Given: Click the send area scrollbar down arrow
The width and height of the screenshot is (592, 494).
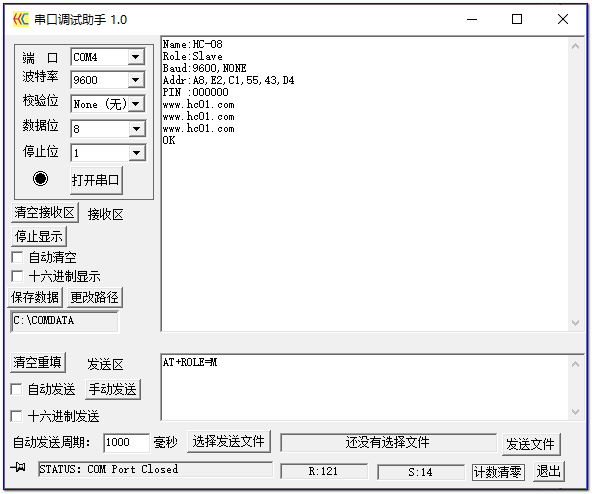Looking at the screenshot, I should [576, 412].
